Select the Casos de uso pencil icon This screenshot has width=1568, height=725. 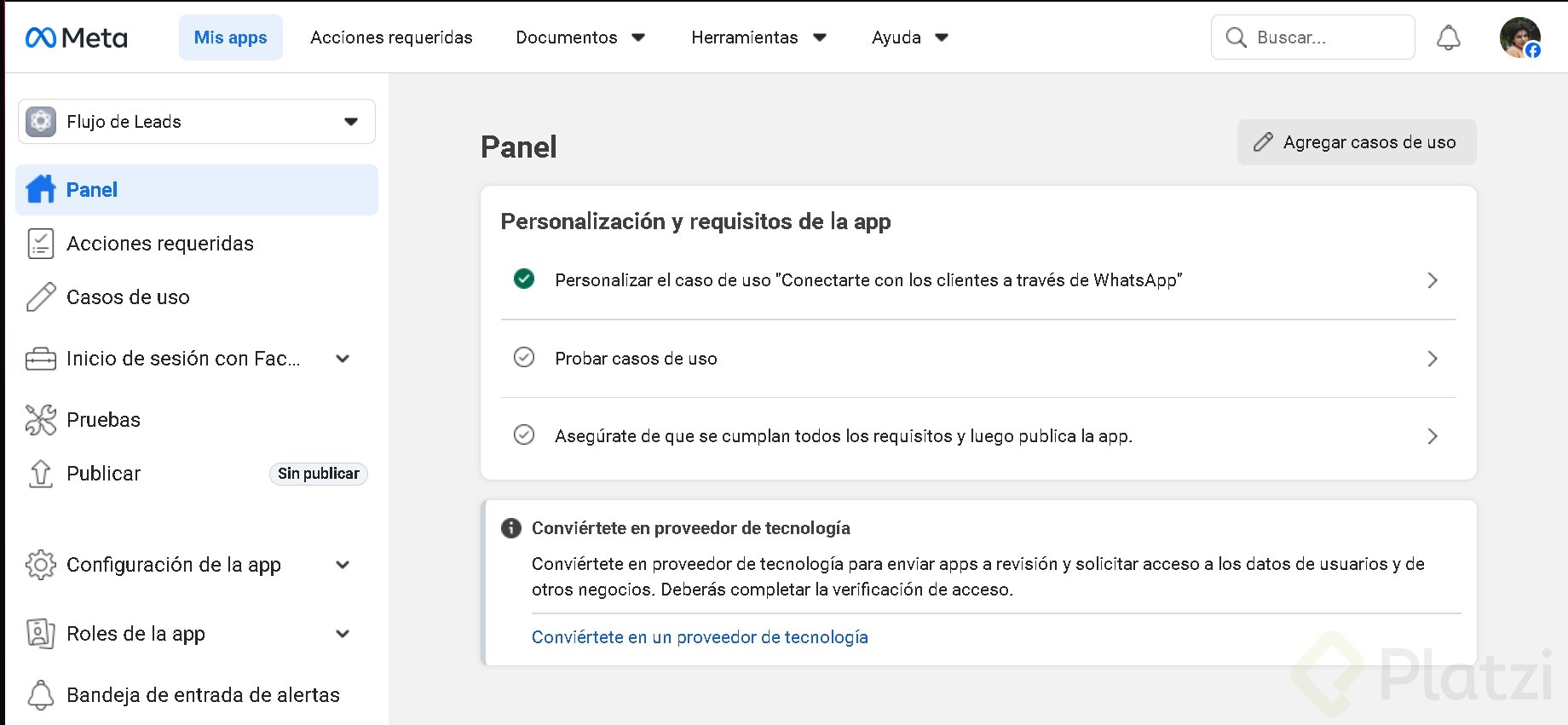coord(41,297)
